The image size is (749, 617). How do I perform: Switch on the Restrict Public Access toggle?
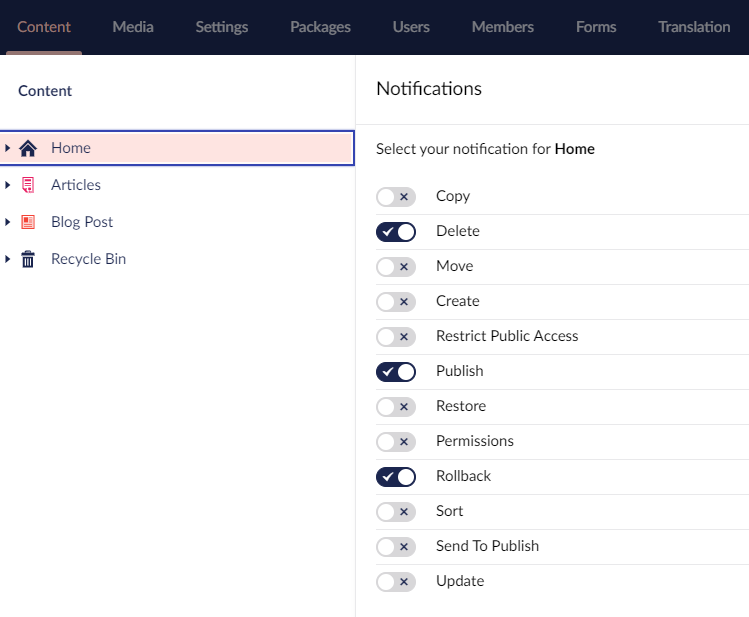pos(395,337)
